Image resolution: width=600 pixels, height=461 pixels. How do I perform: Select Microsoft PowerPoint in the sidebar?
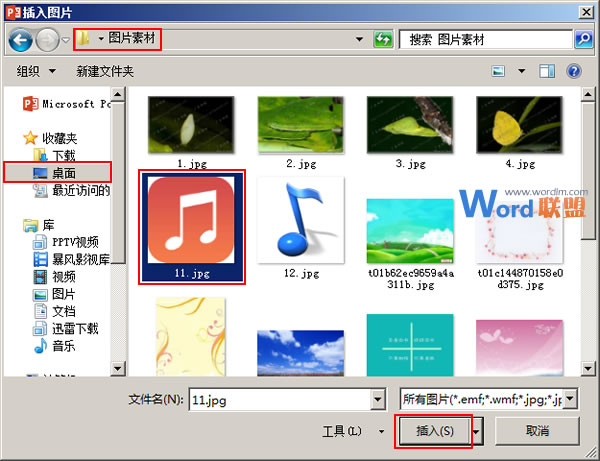[67, 104]
